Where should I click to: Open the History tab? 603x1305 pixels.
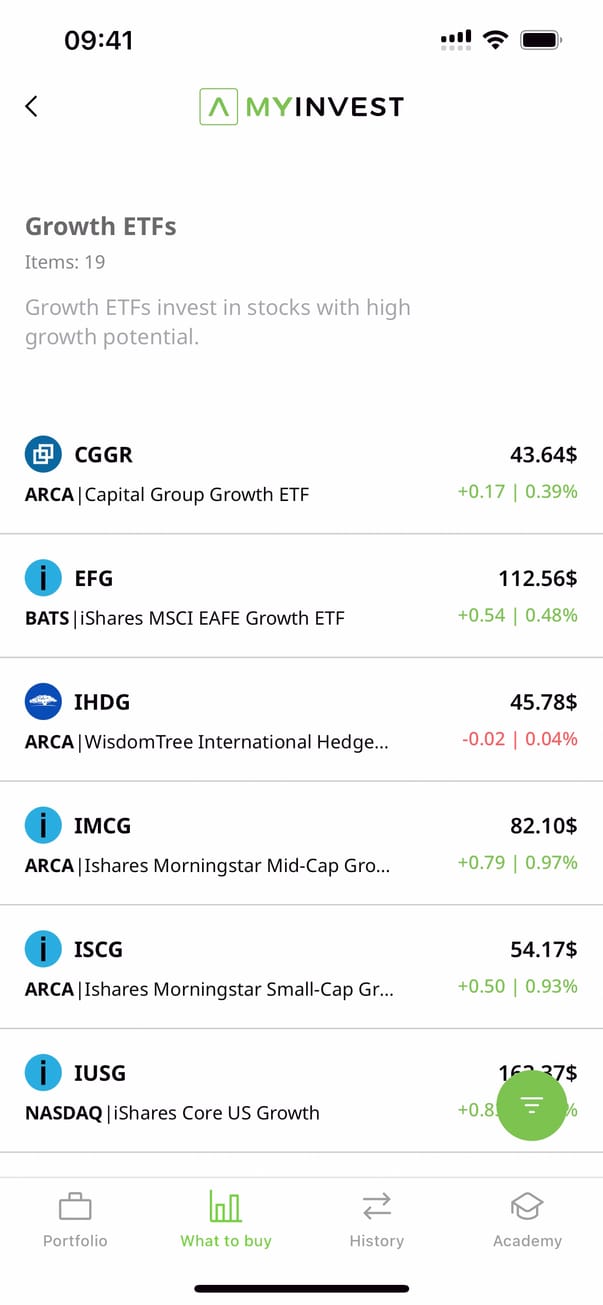coord(376,1220)
